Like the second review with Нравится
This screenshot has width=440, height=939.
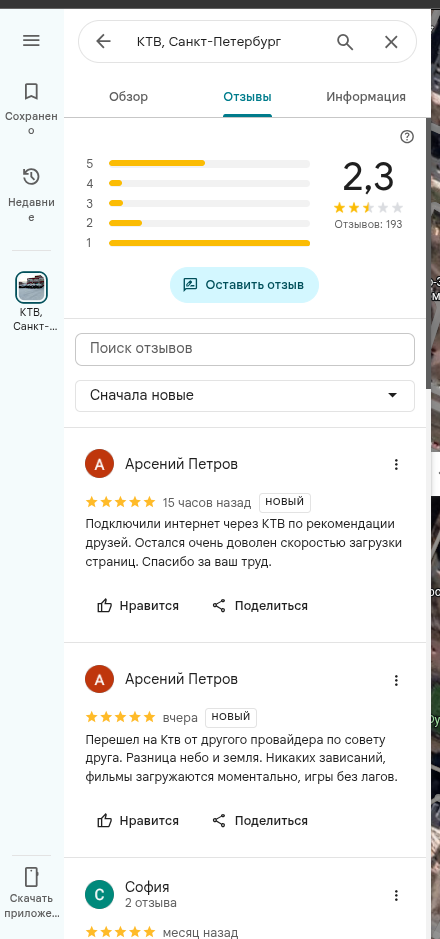pyautogui.click(x=138, y=820)
